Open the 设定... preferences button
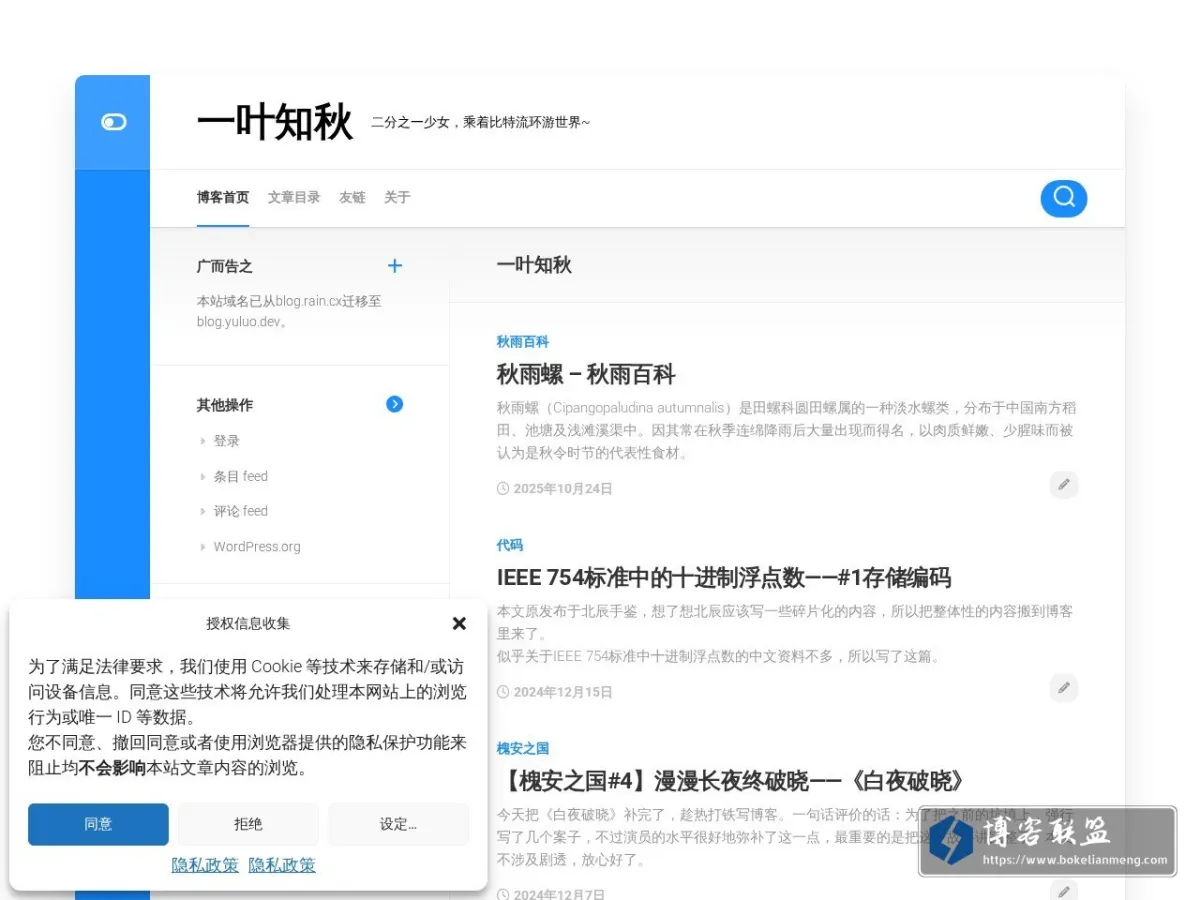 398,824
